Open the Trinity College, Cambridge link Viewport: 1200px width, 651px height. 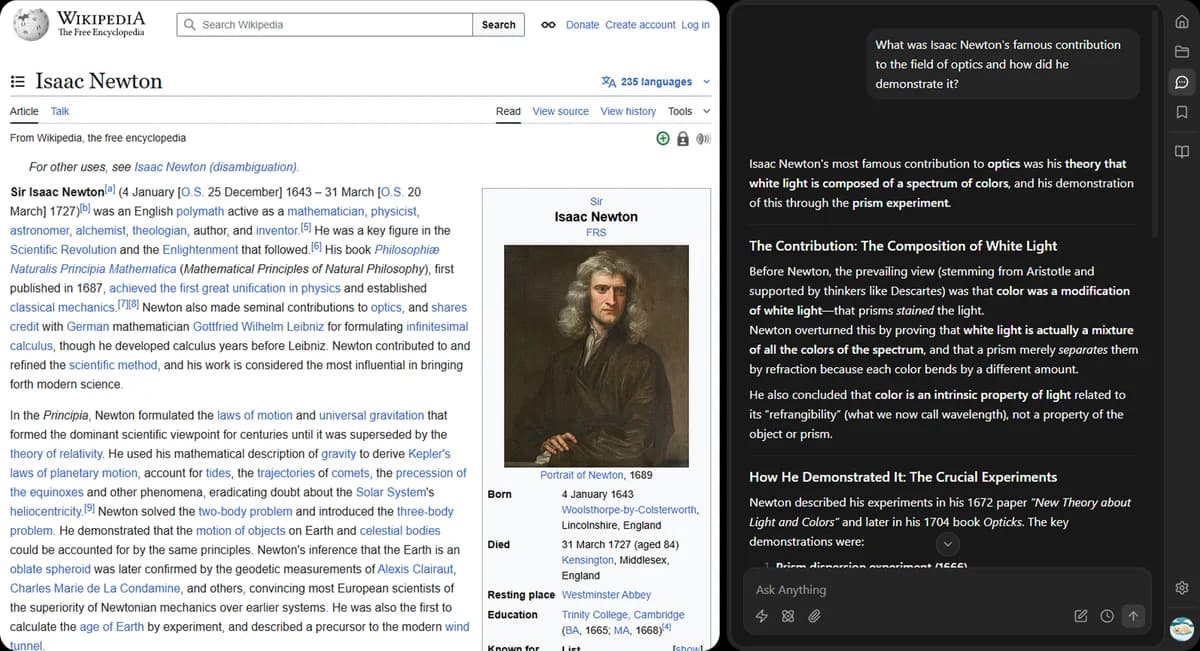pos(623,615)
